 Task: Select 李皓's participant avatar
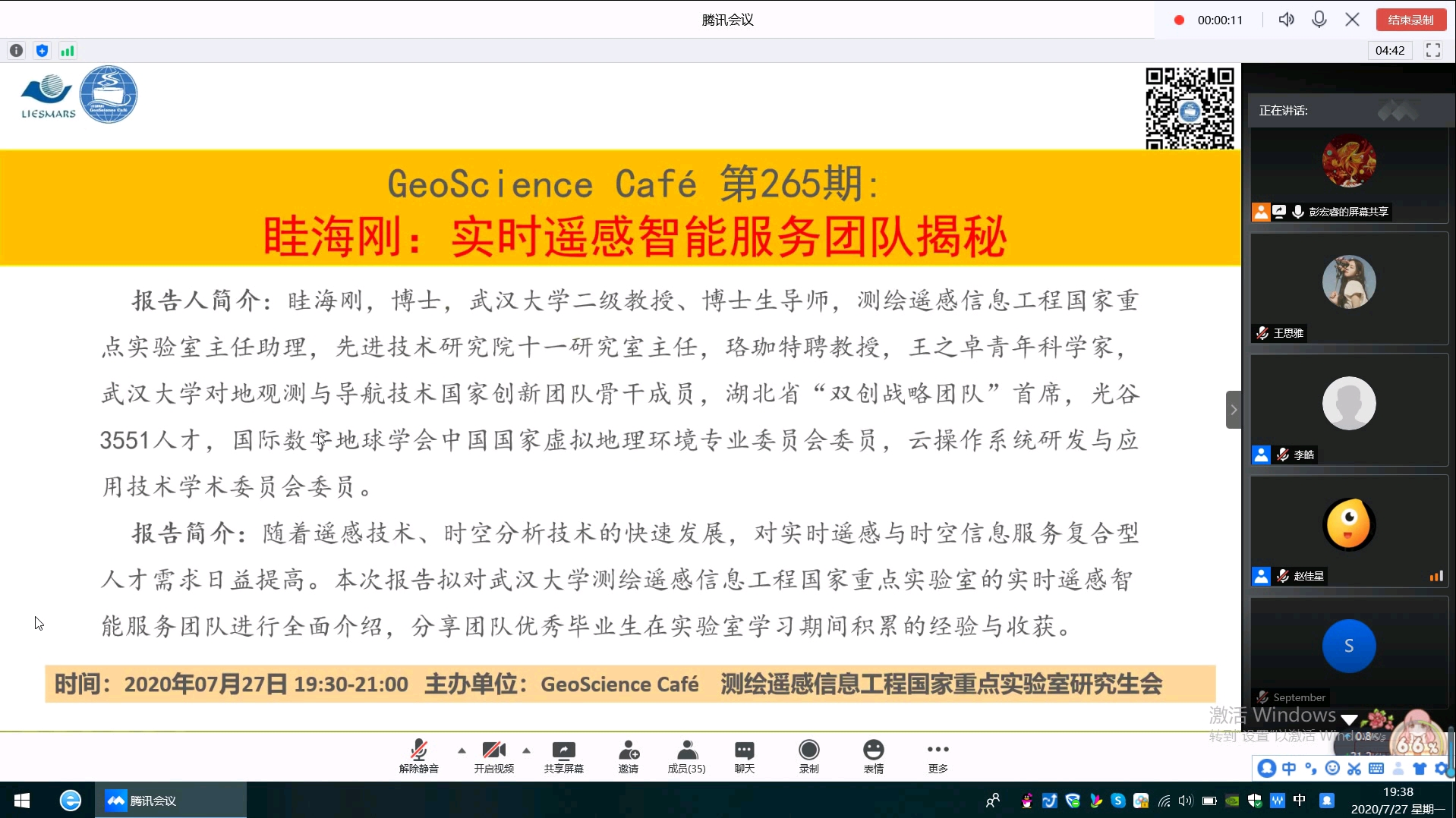pos(1349,403)
